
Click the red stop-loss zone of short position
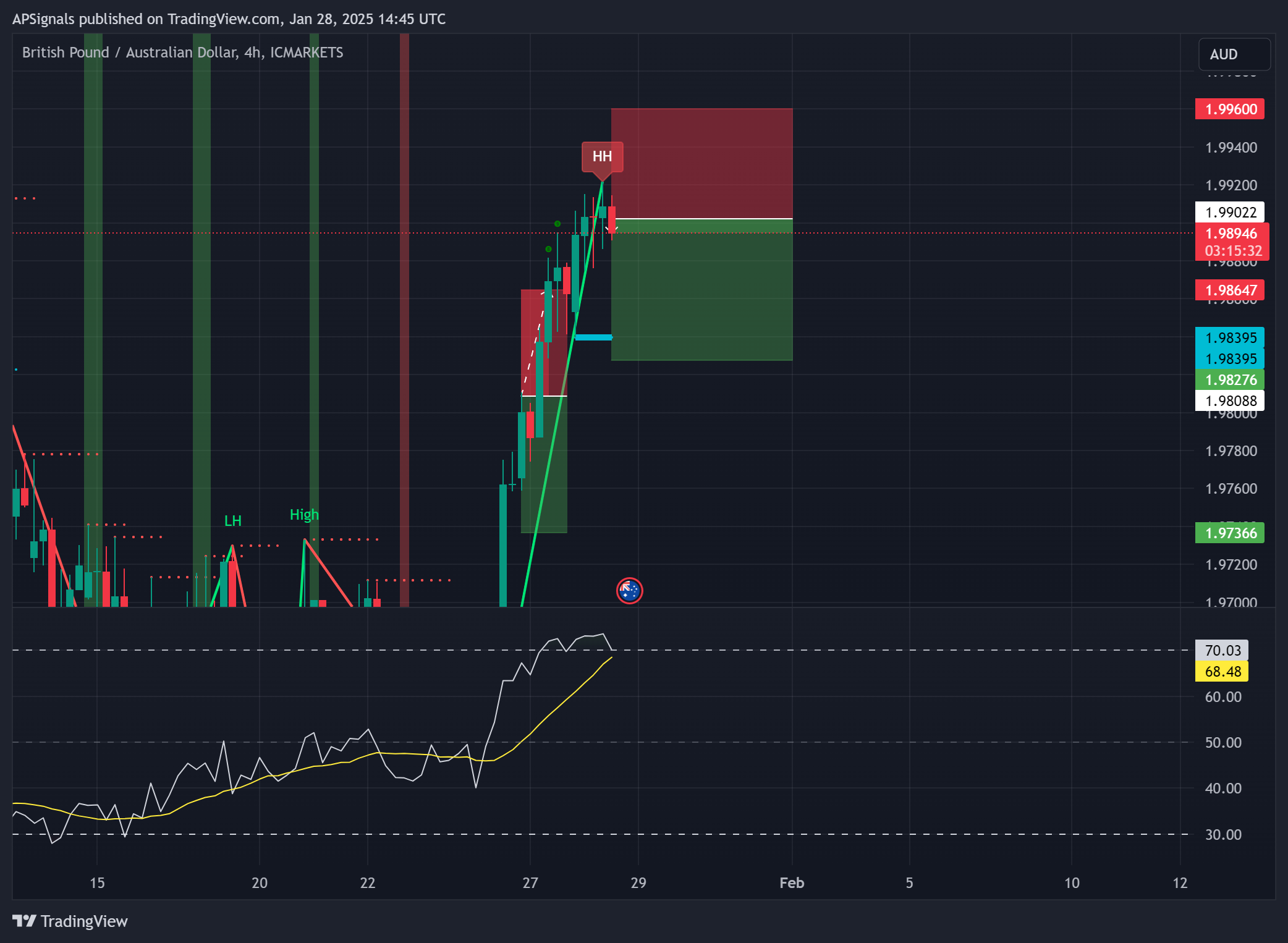tap(701, 163)
